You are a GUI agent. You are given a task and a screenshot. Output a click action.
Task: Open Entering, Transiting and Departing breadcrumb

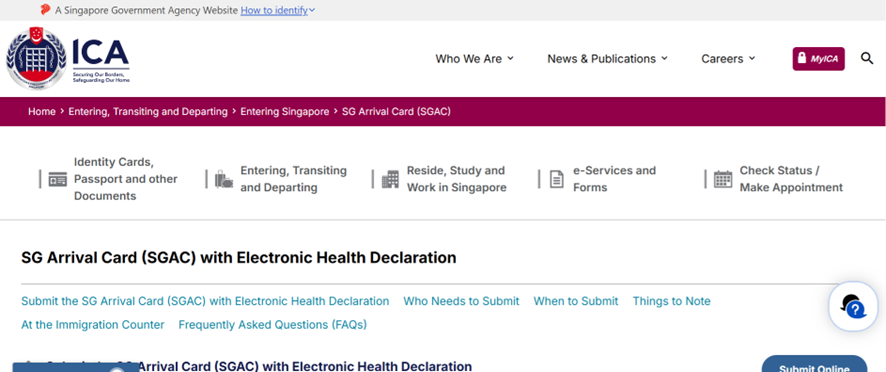pyautogui.click(x=148, y=111)
